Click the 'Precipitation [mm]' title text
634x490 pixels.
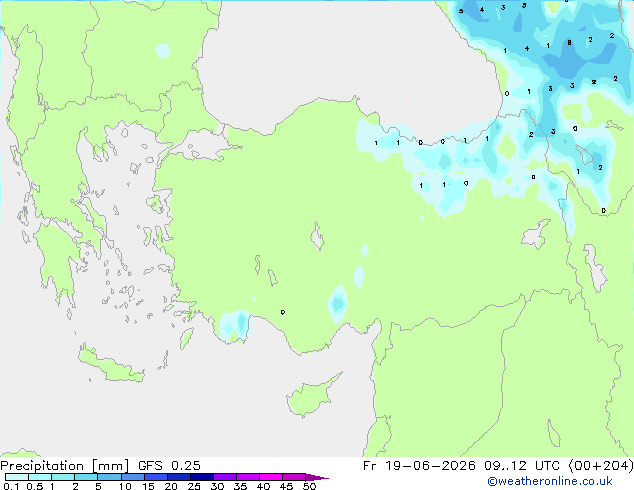tap(65, 466)
